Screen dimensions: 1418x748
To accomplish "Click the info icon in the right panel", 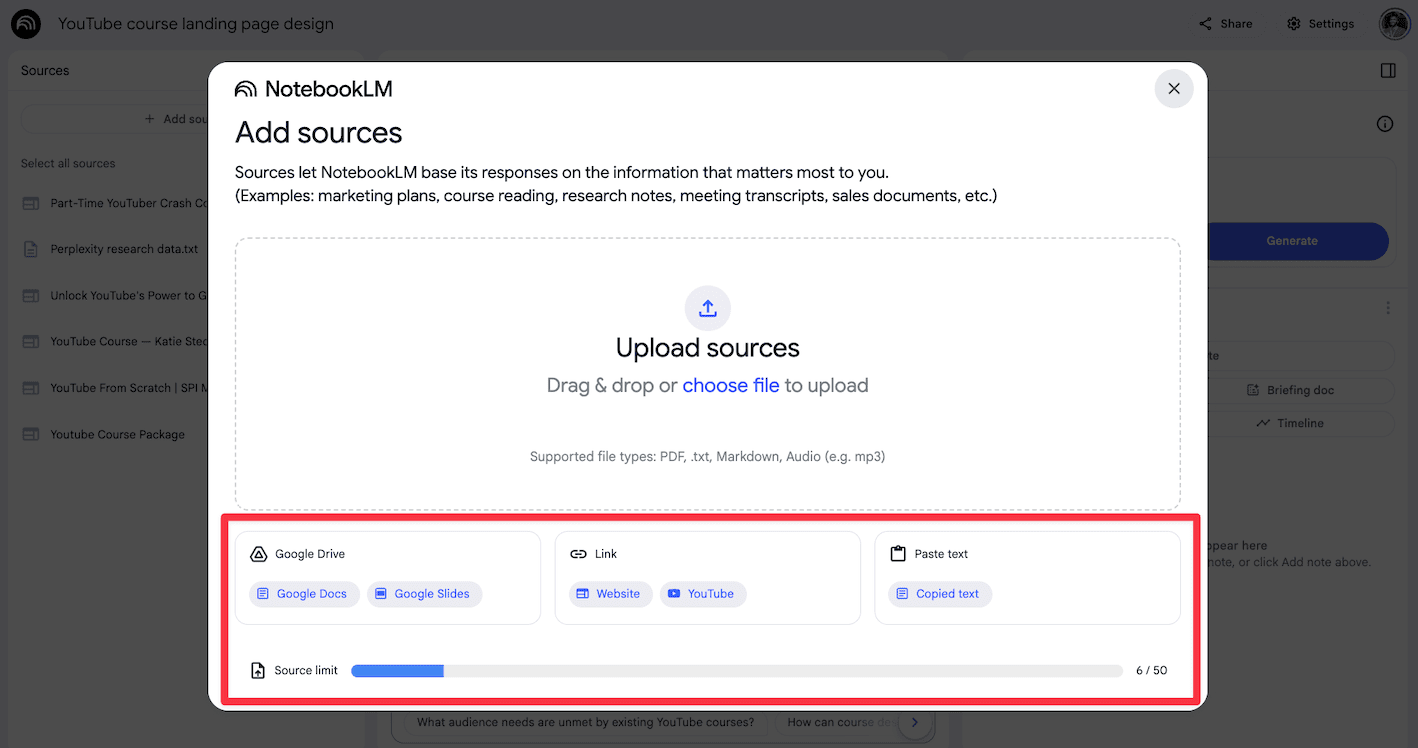I will point(1385,124).
